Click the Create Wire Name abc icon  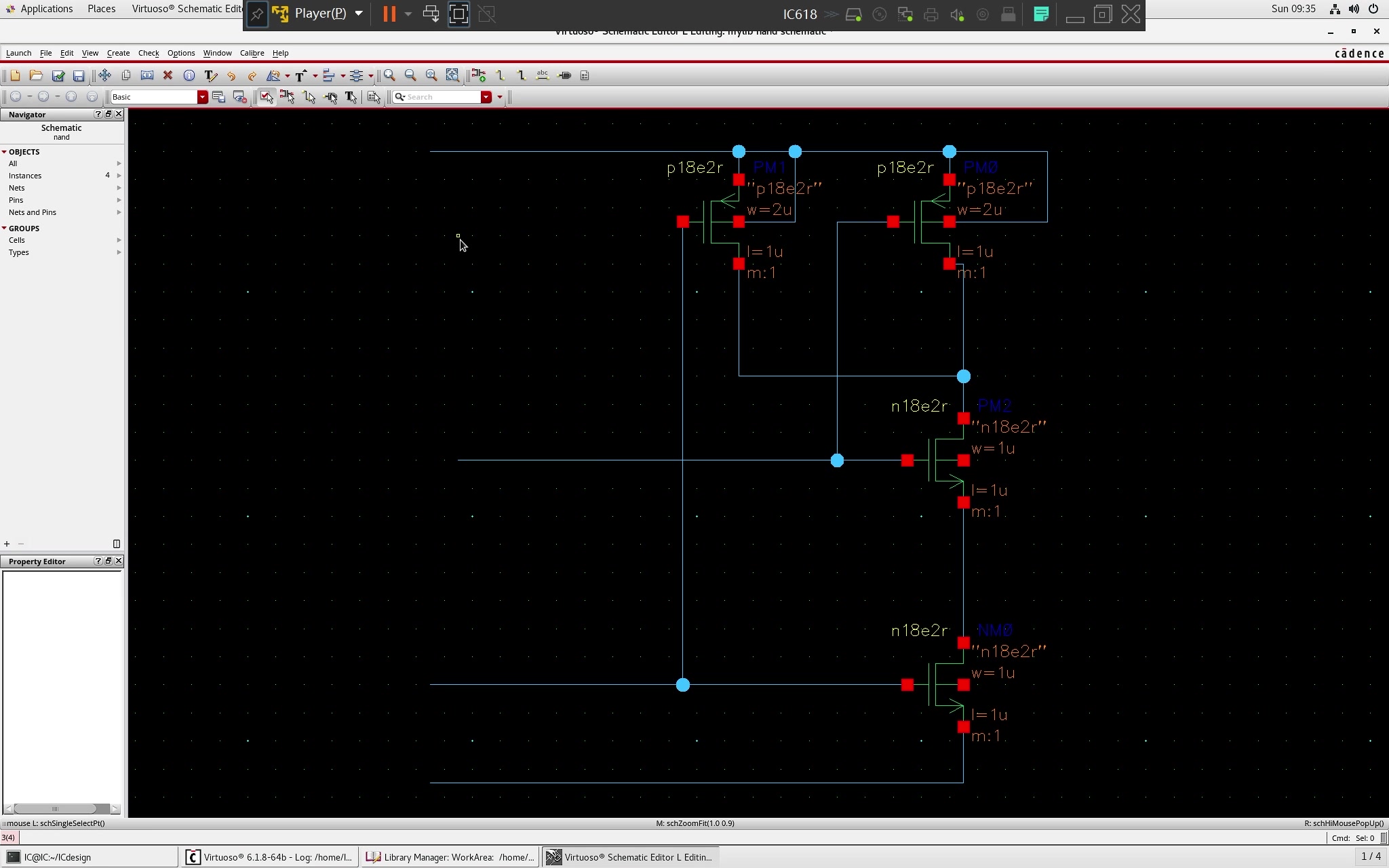click(x=542, y=75)
